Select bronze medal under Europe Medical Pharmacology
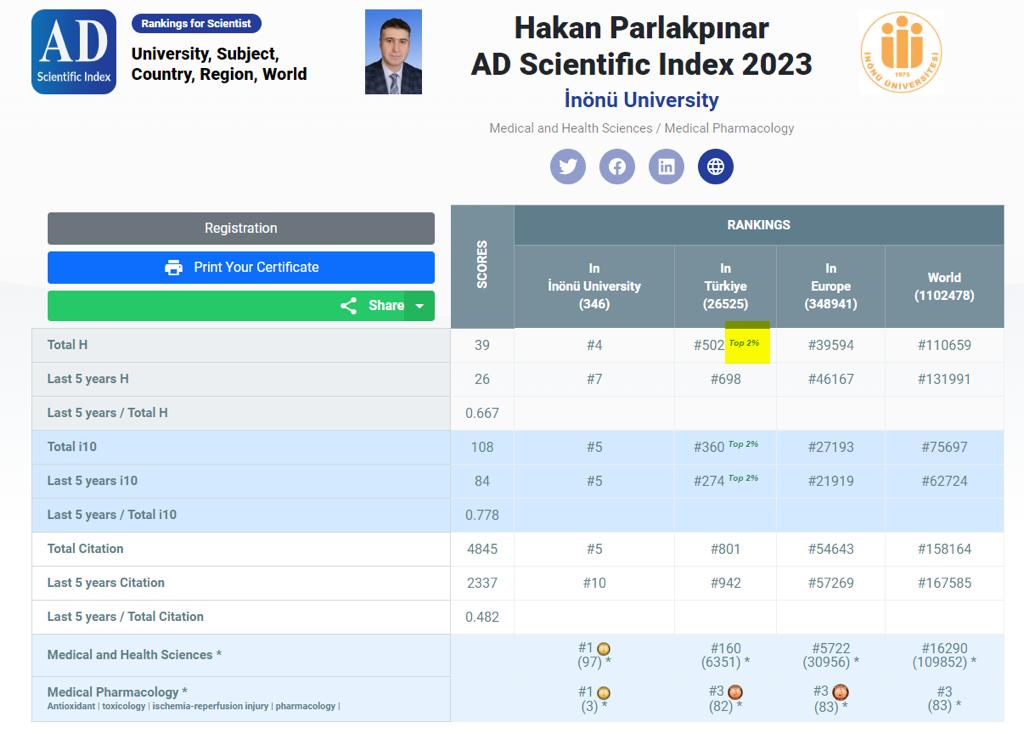 [840, 692]
